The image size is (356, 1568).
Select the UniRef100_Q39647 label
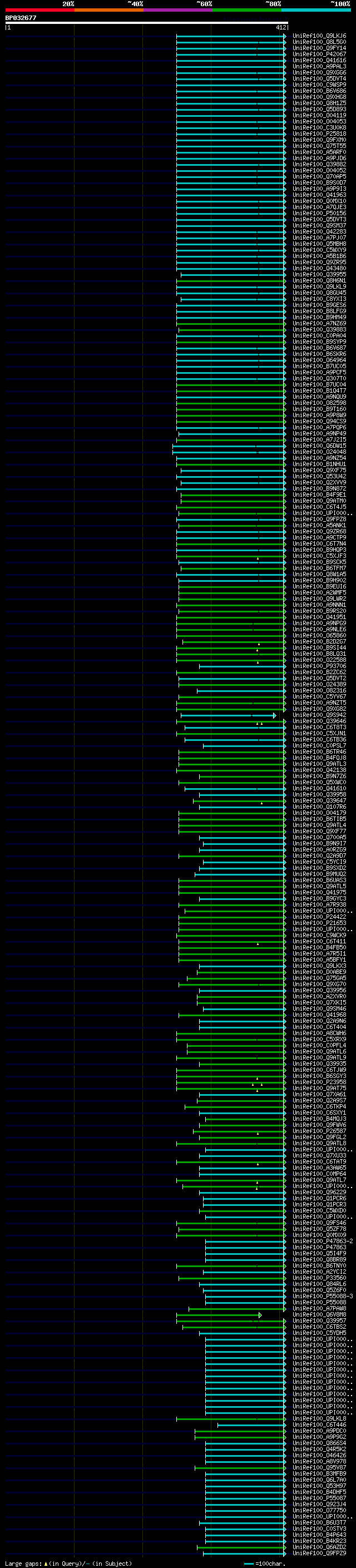[319, 800]
